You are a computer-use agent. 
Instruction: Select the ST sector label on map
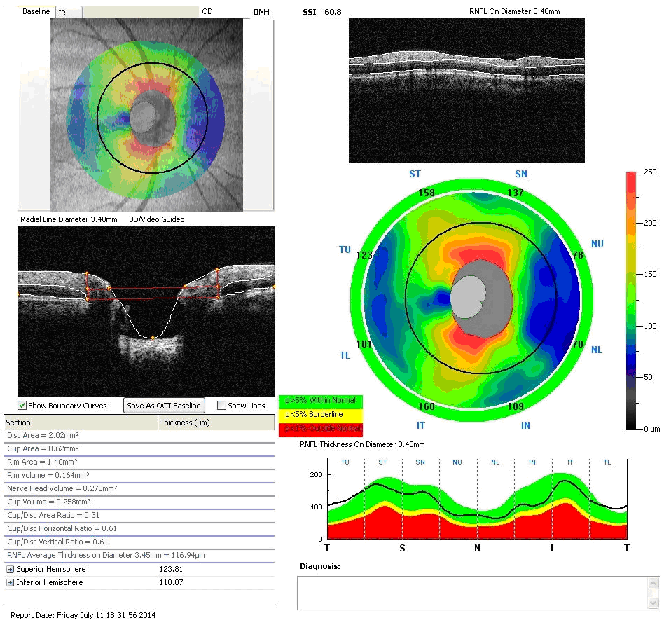(415, 174)
